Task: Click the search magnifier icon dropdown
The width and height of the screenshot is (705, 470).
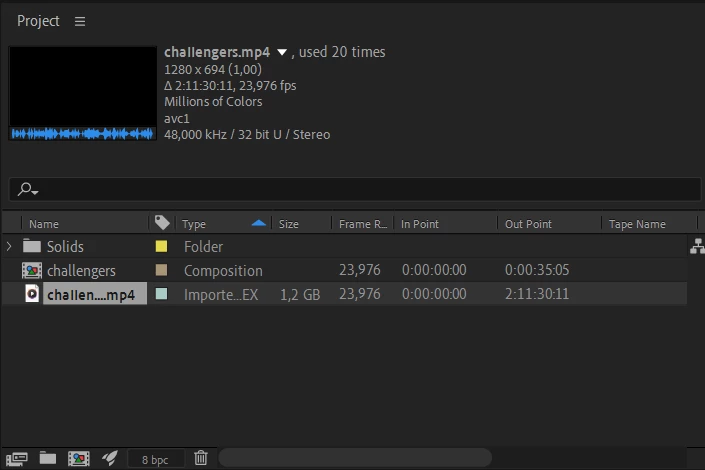Action: [27, 189]
